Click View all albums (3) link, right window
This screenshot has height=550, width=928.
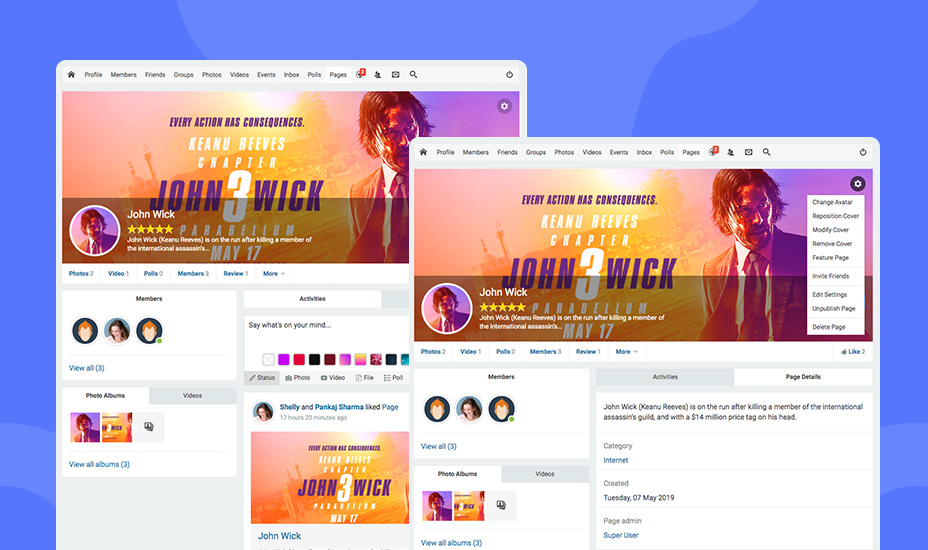451,543
